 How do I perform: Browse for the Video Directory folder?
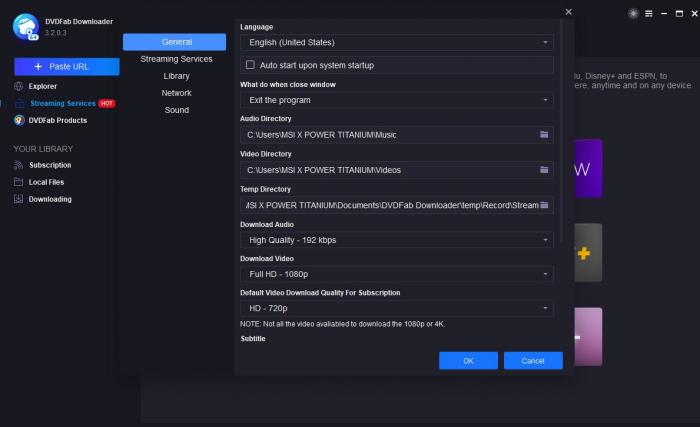tap(544, 170)
